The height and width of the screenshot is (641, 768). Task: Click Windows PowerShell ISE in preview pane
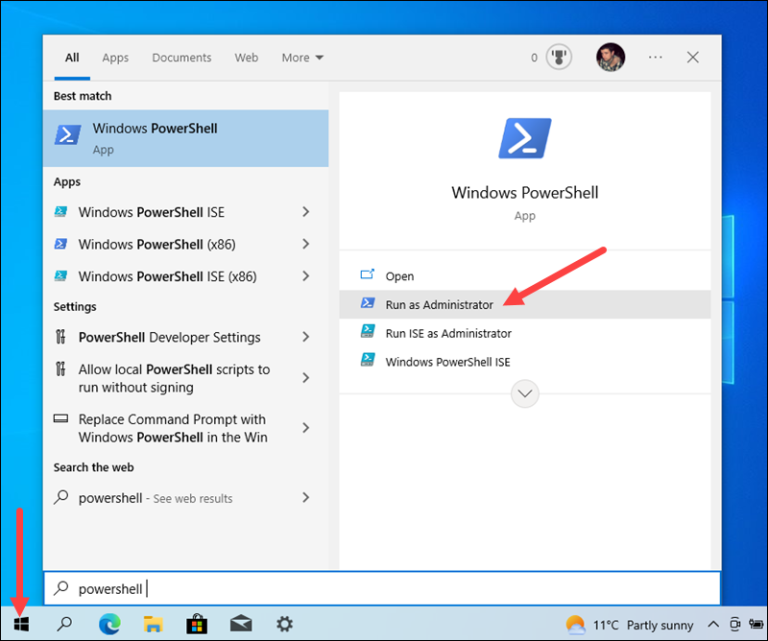[x=525, y=362]
